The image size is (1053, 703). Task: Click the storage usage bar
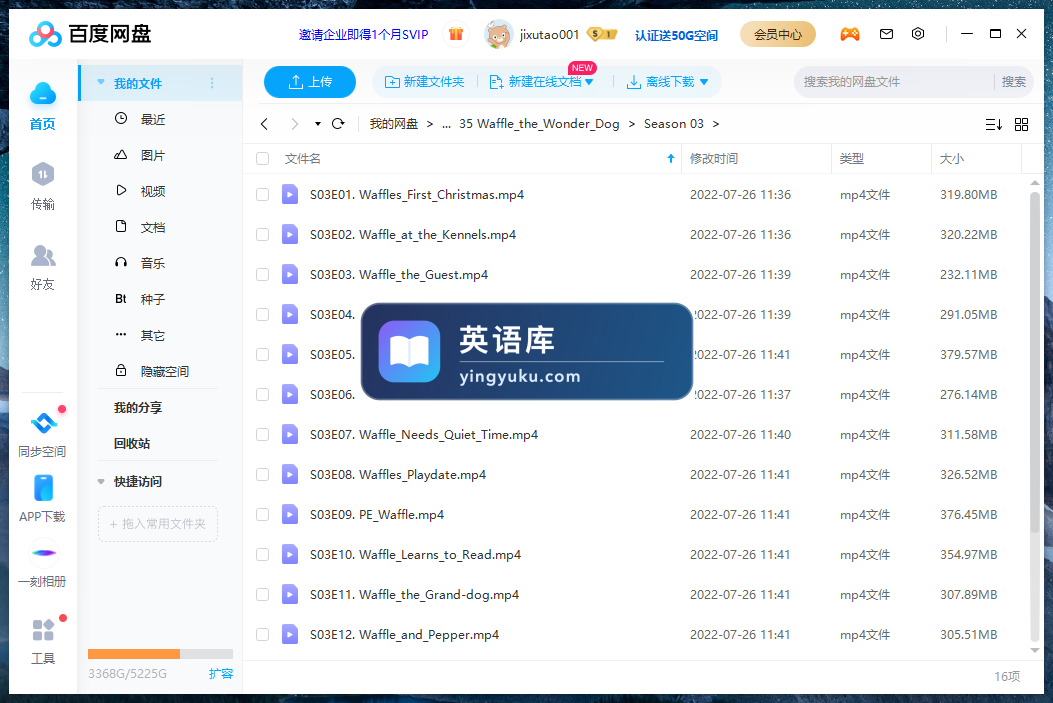pos(161,654)
